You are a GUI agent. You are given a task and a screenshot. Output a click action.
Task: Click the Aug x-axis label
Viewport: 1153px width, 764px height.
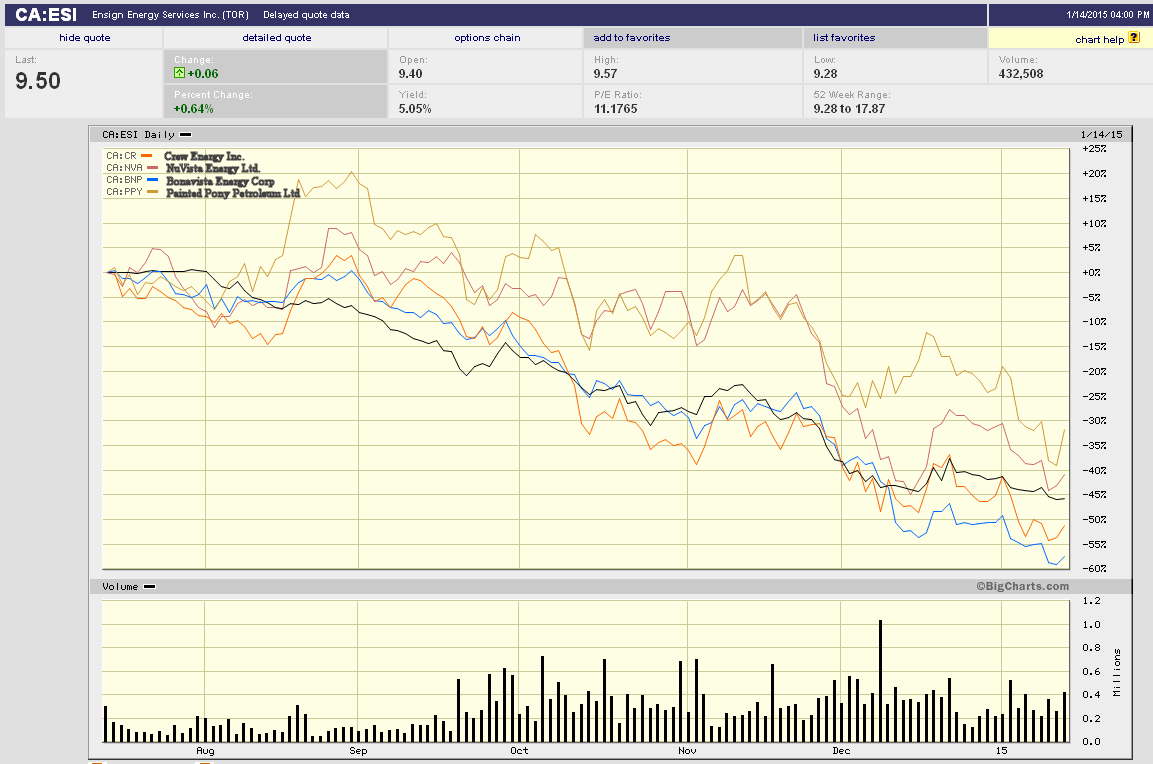[205, 751]
